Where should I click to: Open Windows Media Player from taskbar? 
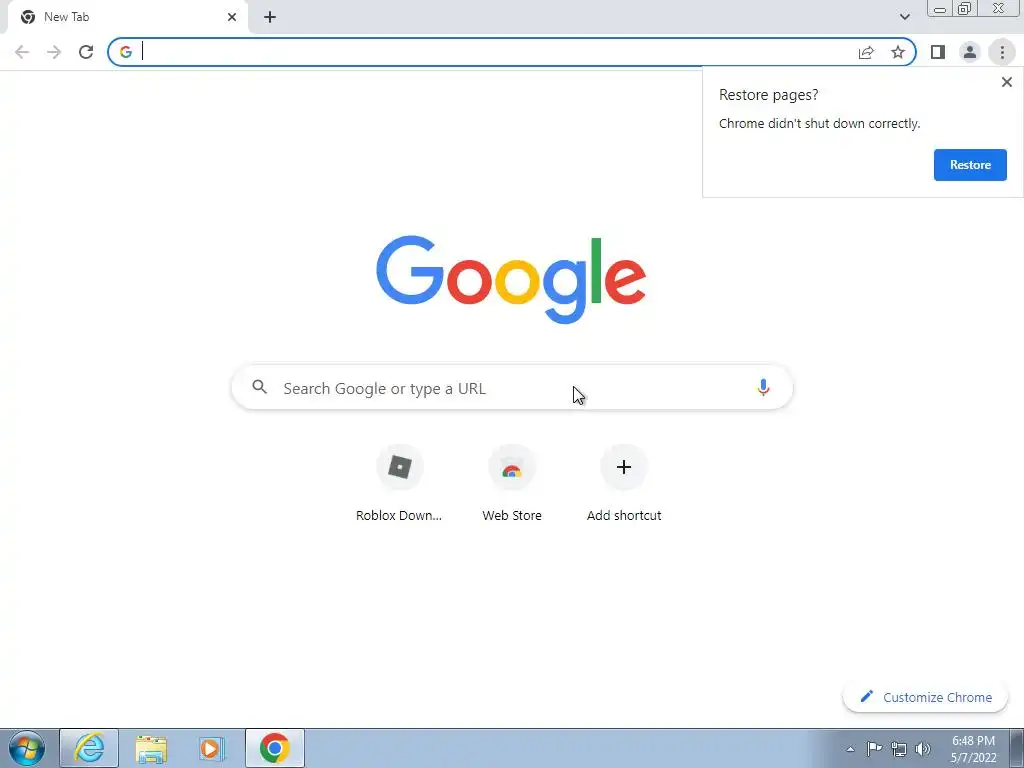click(x=212, y=748)
